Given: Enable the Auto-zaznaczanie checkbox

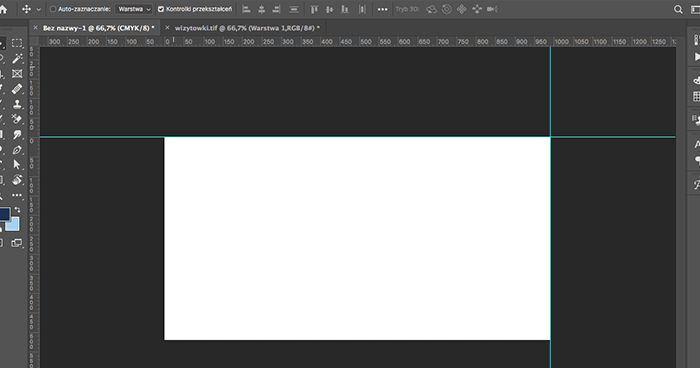Looking at the screenshot, I should click(53, 9).
